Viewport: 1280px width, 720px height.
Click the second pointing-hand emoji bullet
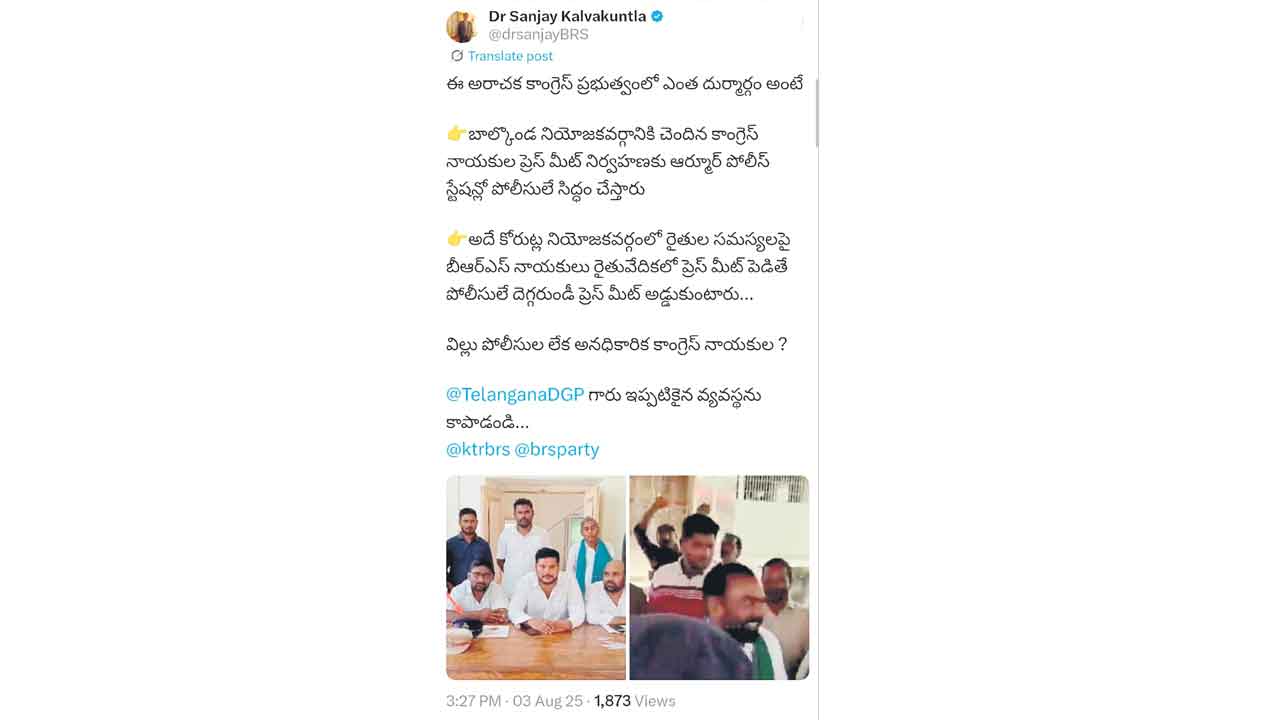[456, 239]
